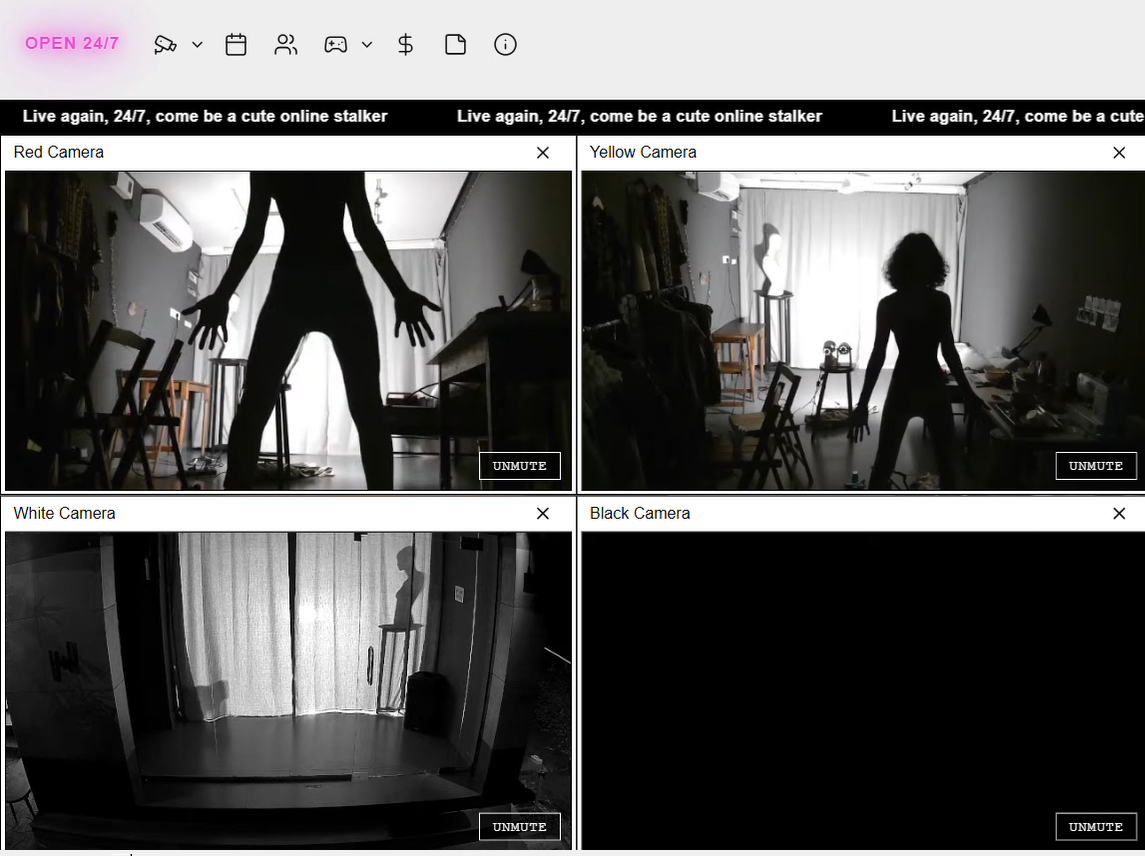The width and height of the screenshot is (1145, 856).
Task: Expand the camera list dropdown chevron
Action: pyautogui.click(x=197, y=45)
